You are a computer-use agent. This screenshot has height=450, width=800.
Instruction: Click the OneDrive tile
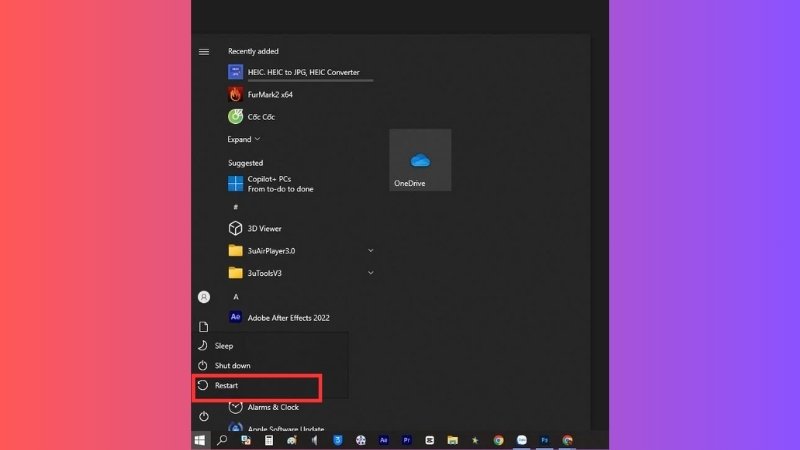tap(420, 160)
